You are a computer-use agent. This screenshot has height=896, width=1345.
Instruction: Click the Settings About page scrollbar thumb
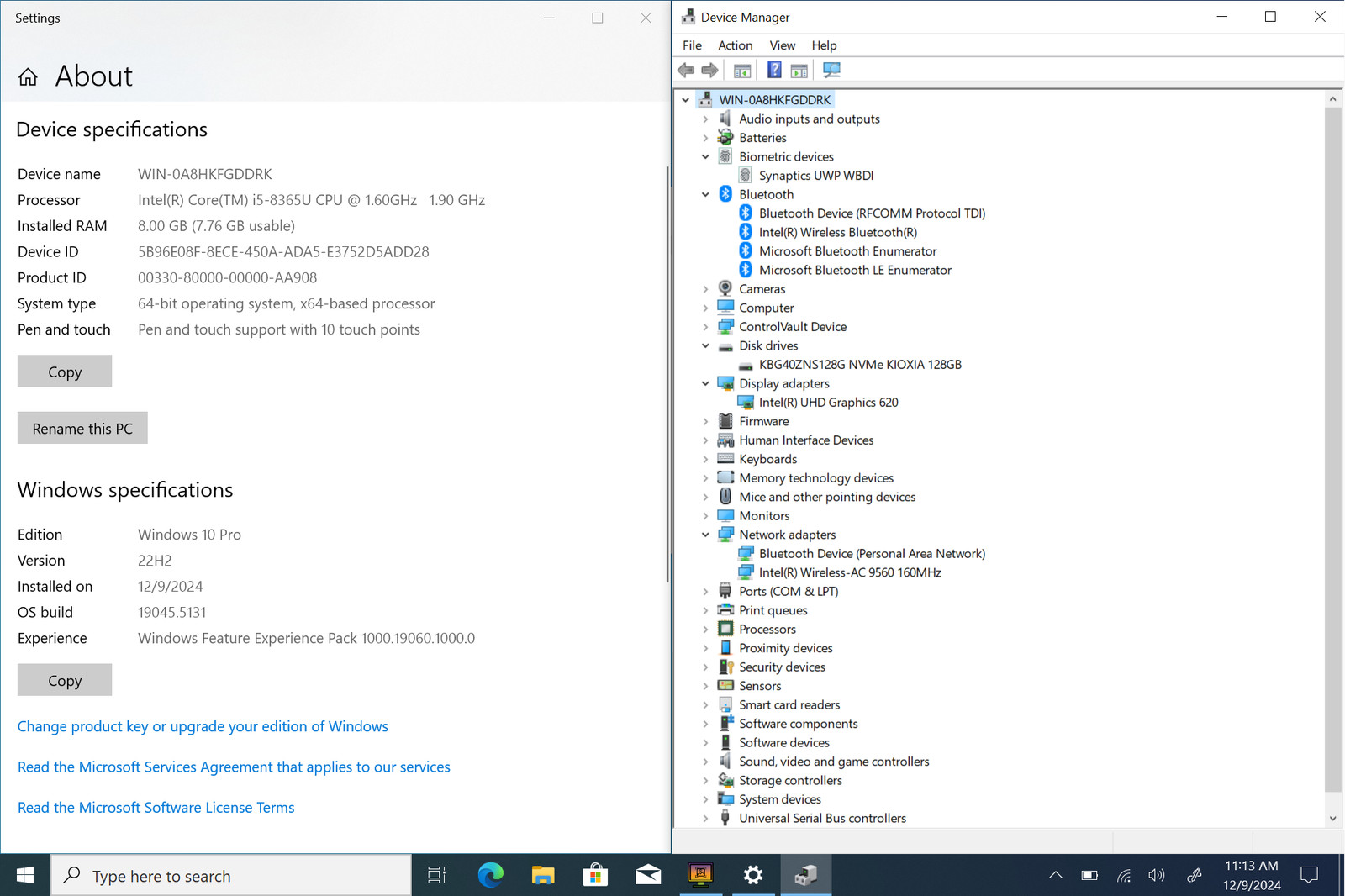tap(667, 374)
